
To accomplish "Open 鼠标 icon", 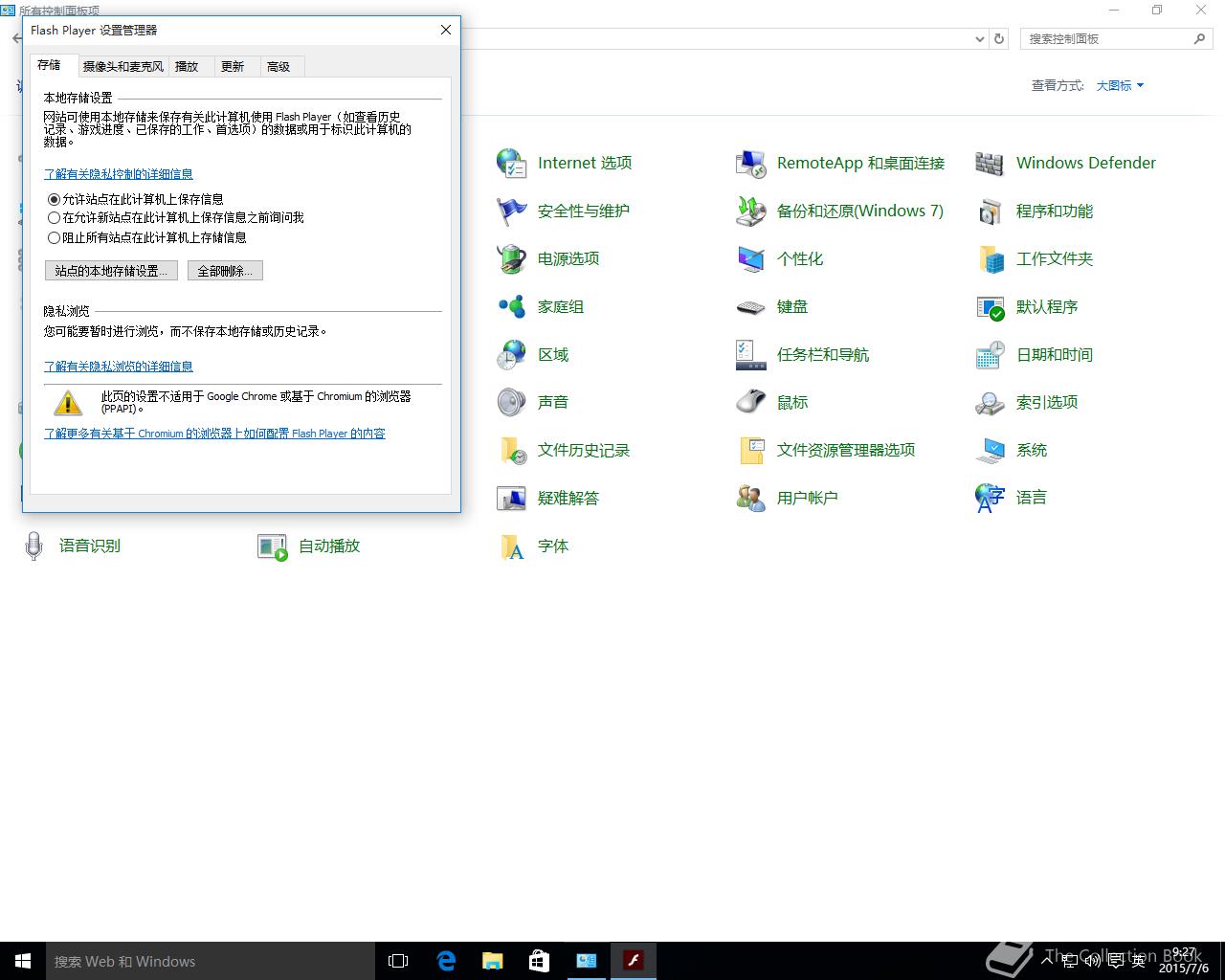I will coord(750,402).
